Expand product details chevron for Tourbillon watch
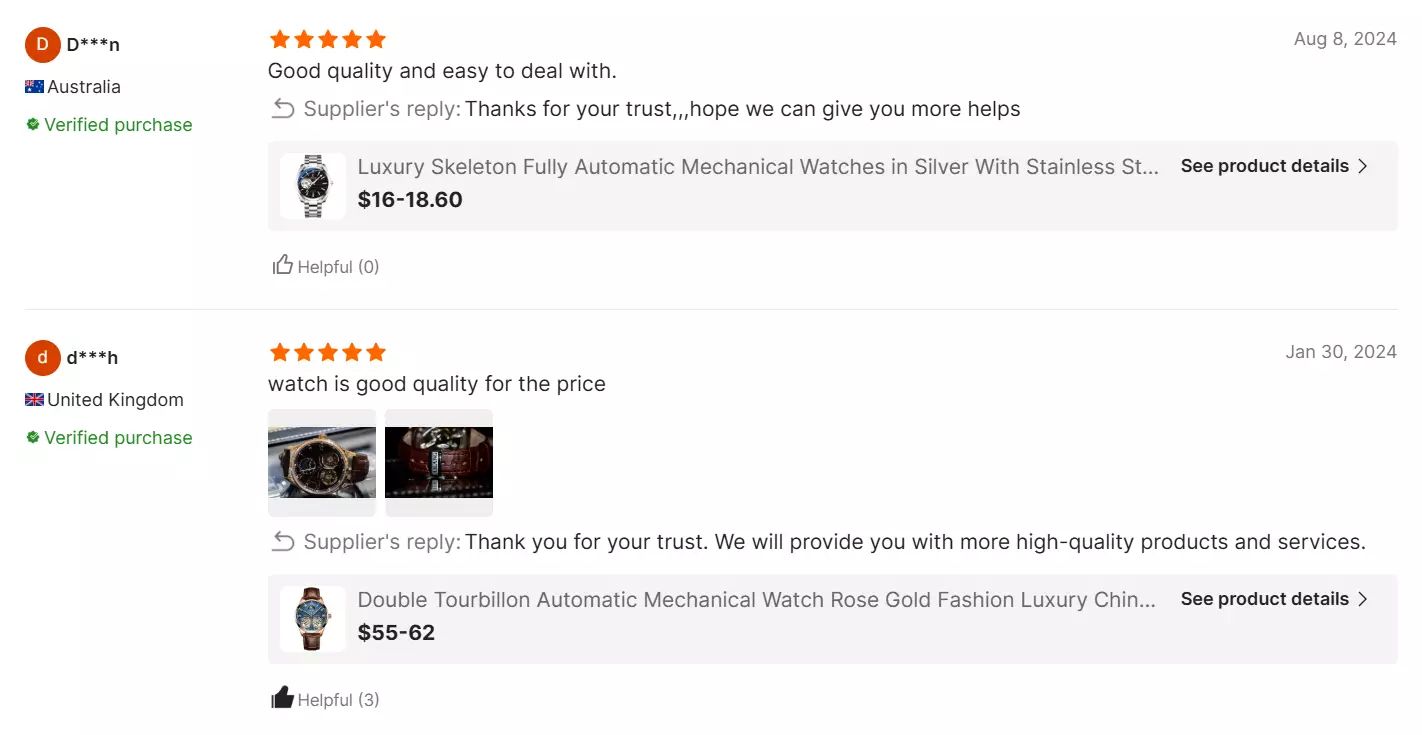Screen dimensions: 1422x735 point(1363,599)
